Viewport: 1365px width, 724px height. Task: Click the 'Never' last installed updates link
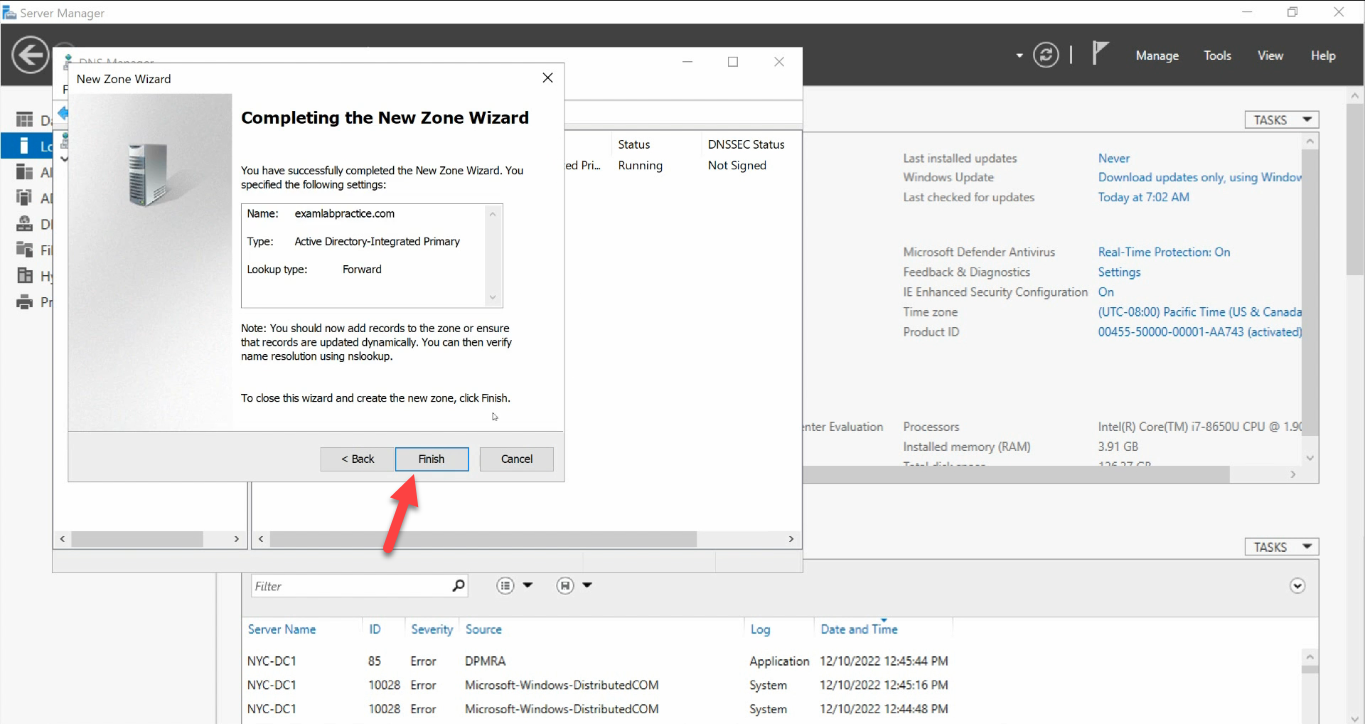coord(1114,158)
